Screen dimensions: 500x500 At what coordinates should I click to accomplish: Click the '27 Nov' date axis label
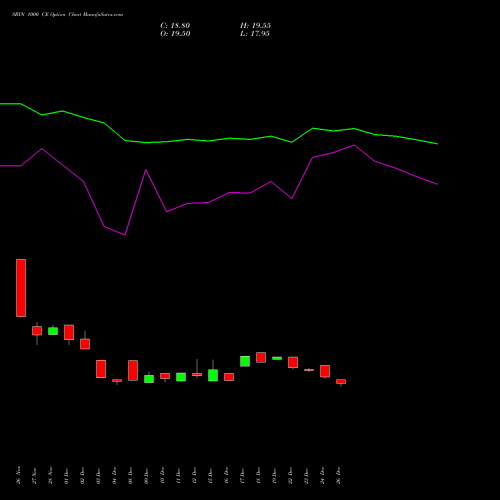(35, 476)
